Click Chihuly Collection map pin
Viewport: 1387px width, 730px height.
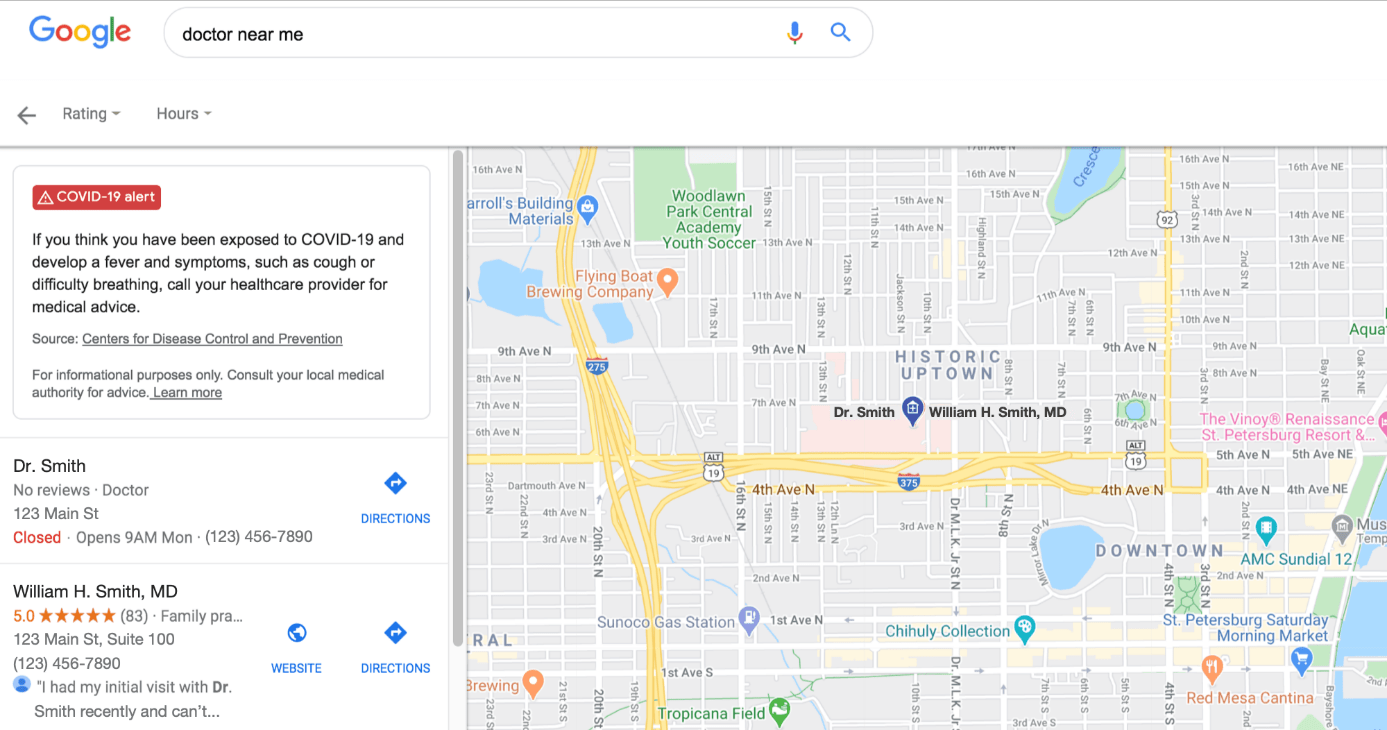click(1023, 629)
